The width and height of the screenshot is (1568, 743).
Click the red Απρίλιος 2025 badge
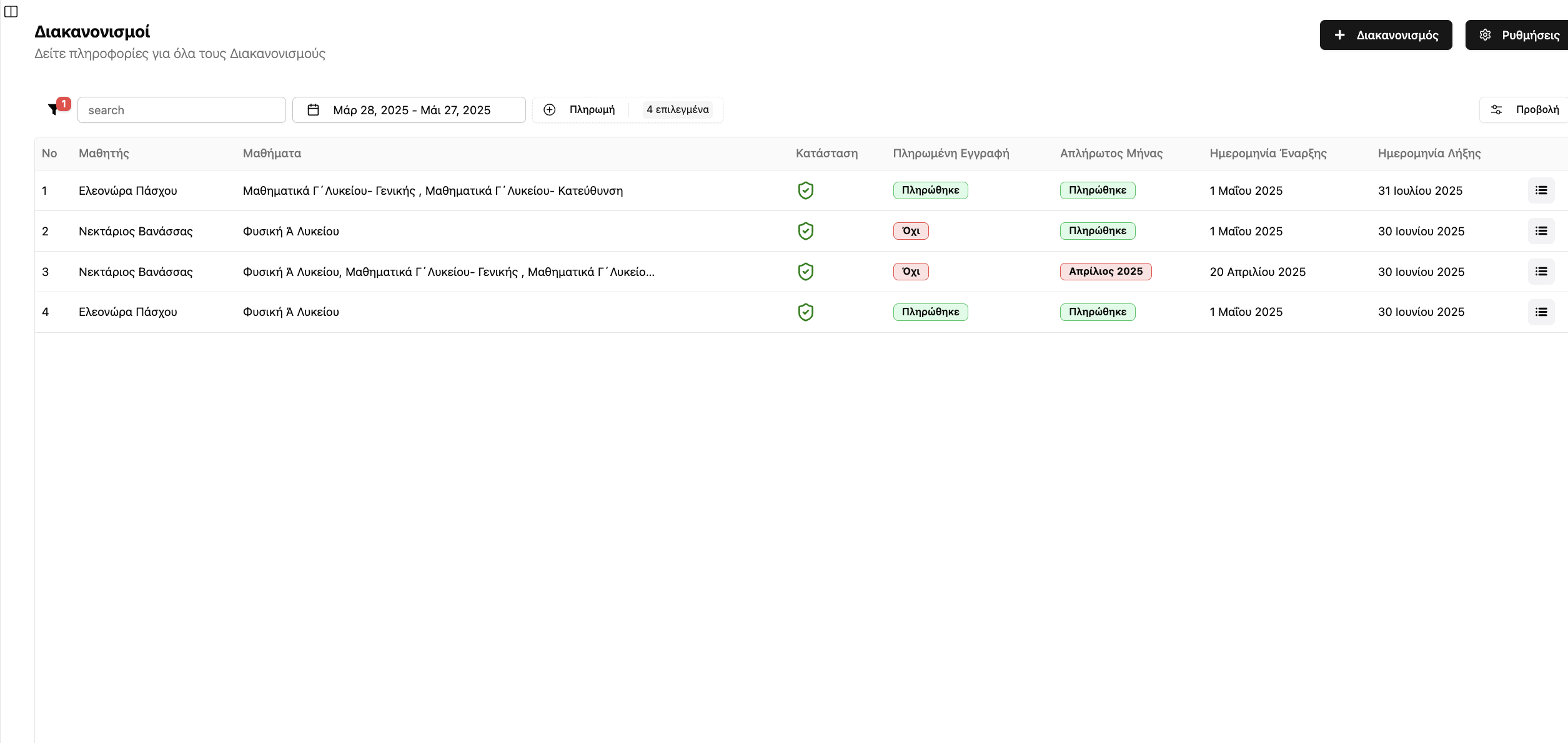click(x=1105, y=272)
